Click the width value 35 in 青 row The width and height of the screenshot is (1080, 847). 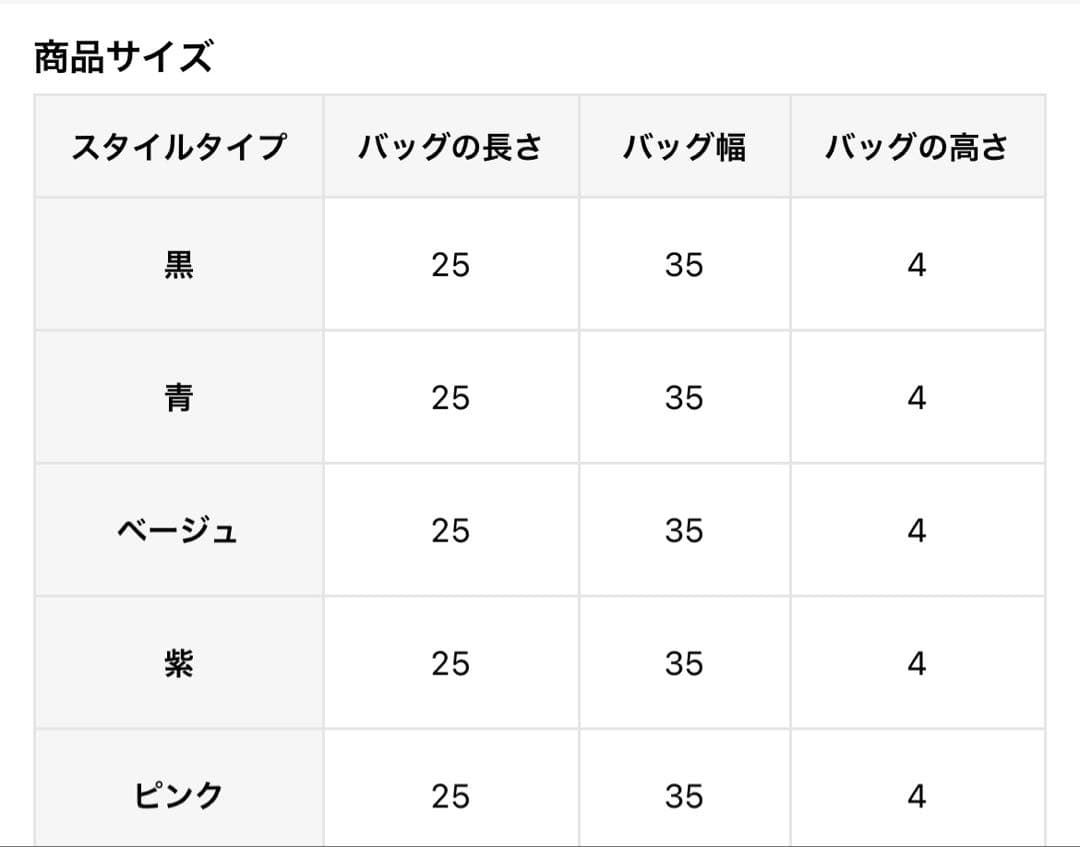[684, 398]
